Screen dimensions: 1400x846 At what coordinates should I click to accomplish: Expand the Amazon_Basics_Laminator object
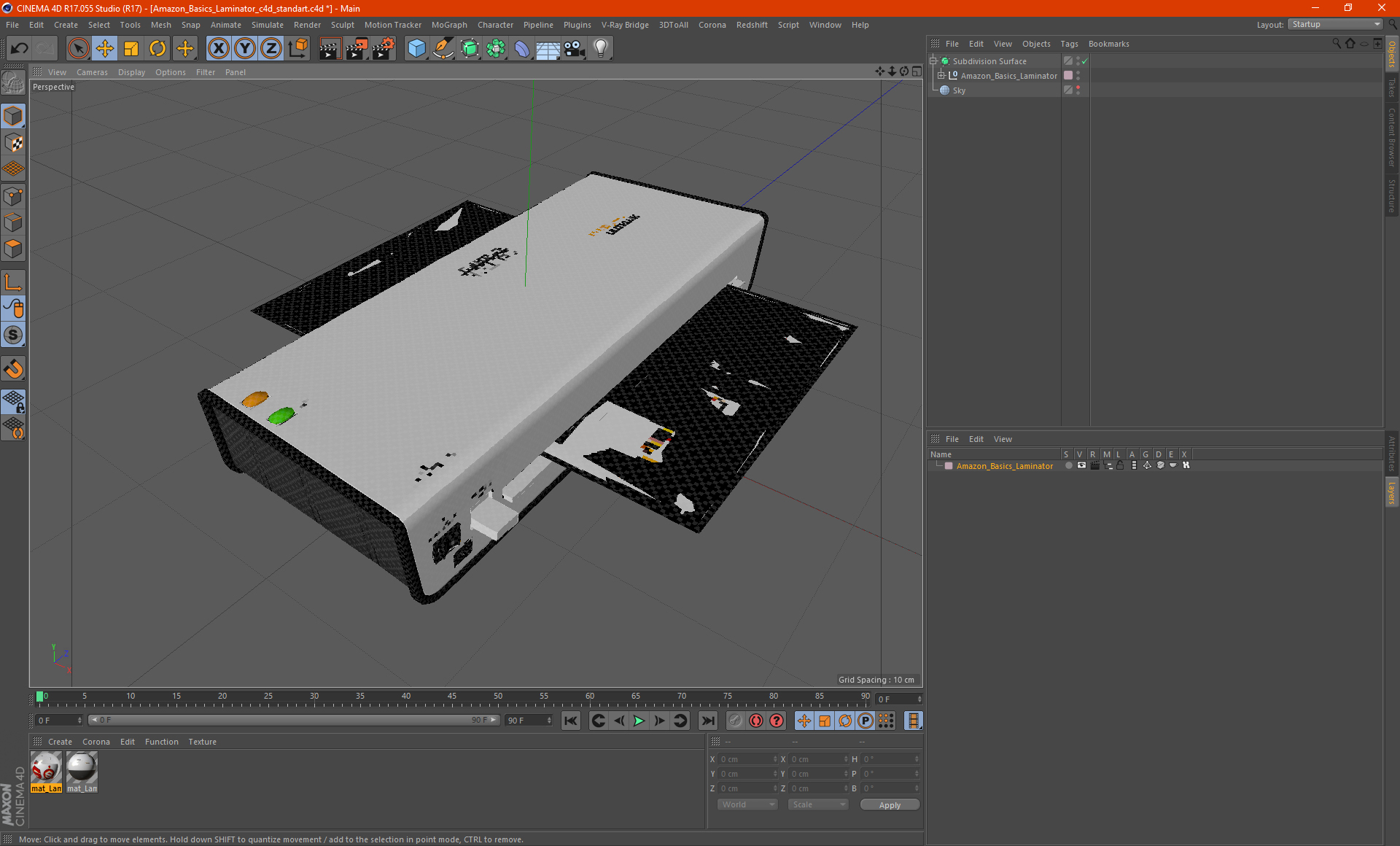(941, 76)
